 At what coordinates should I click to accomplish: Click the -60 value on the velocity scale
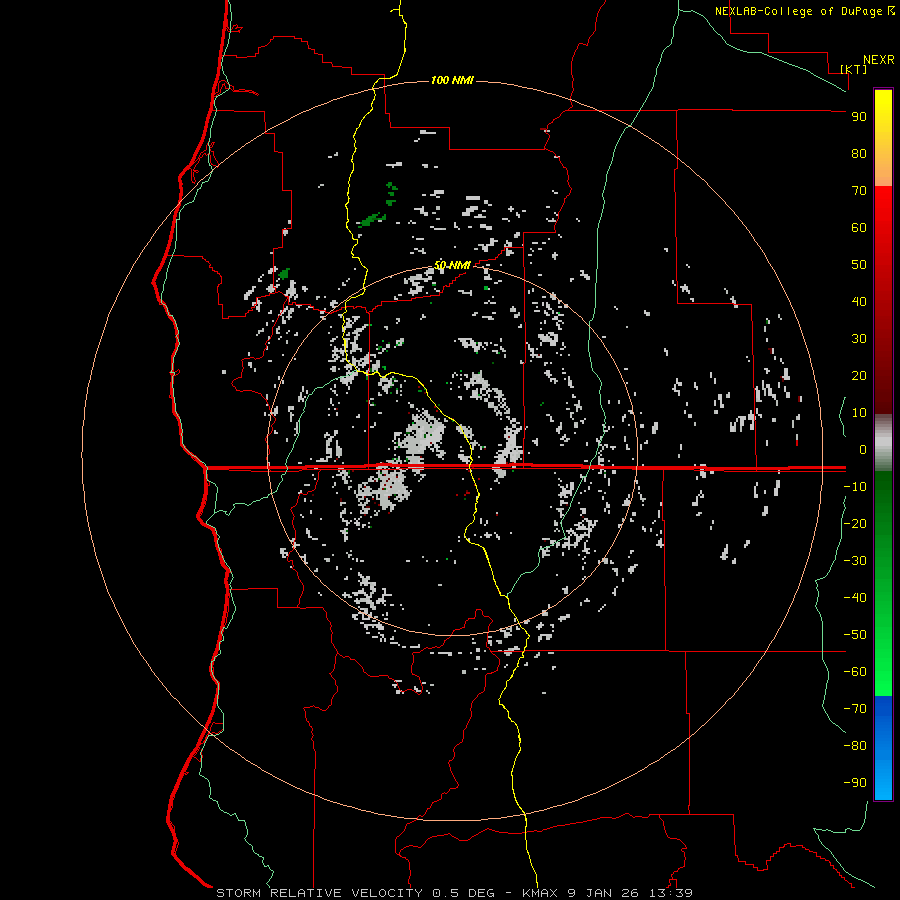pyautogui.click(x=855, y=672)
